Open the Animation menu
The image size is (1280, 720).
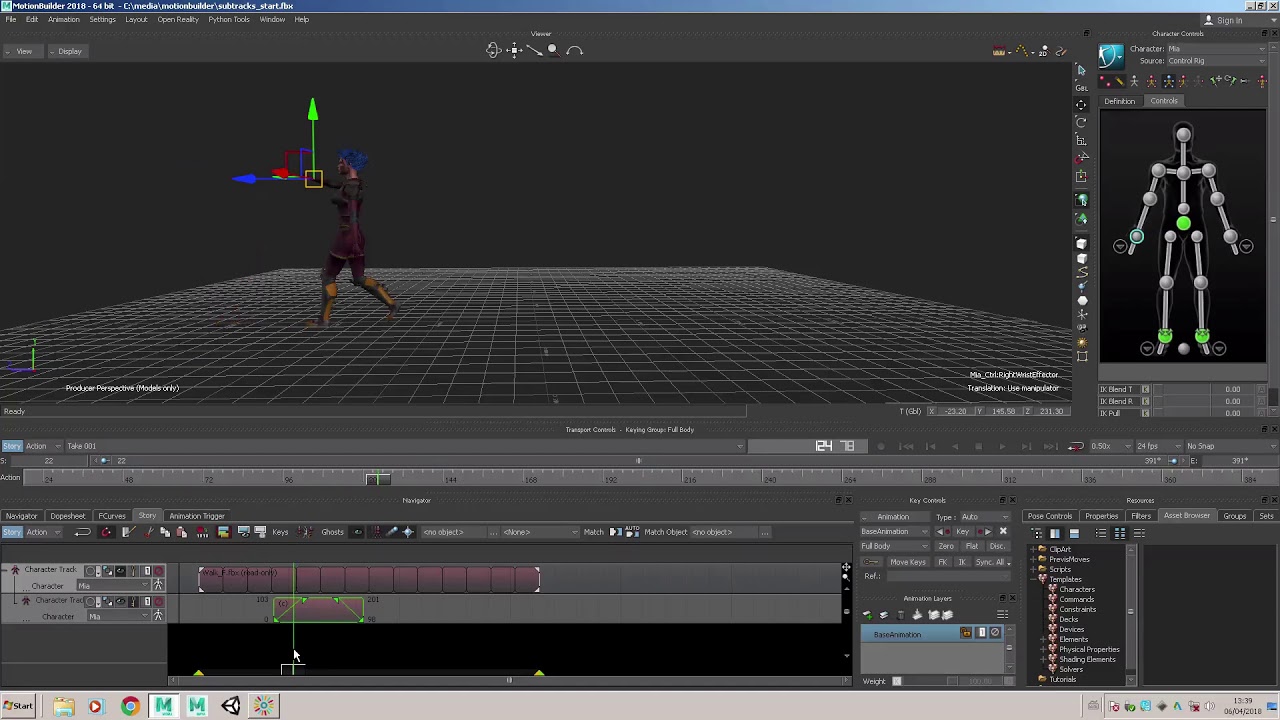(63, 19)
